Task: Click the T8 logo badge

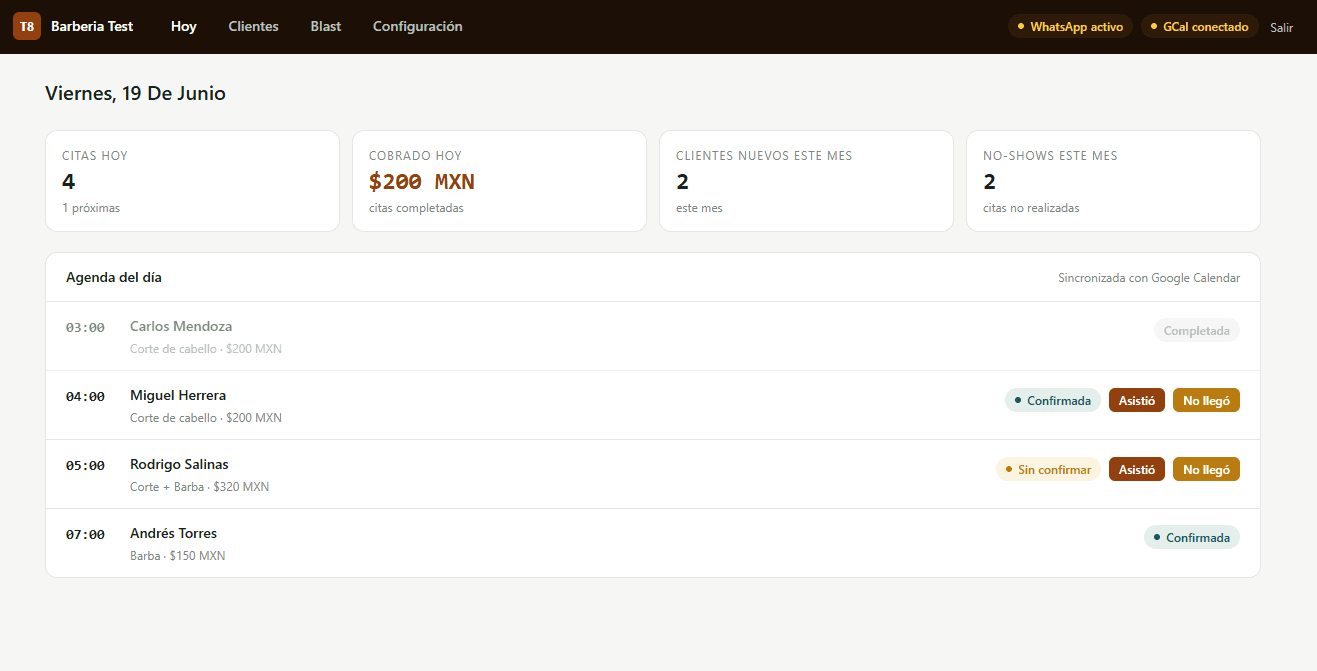Action: [x=27, y=27]
